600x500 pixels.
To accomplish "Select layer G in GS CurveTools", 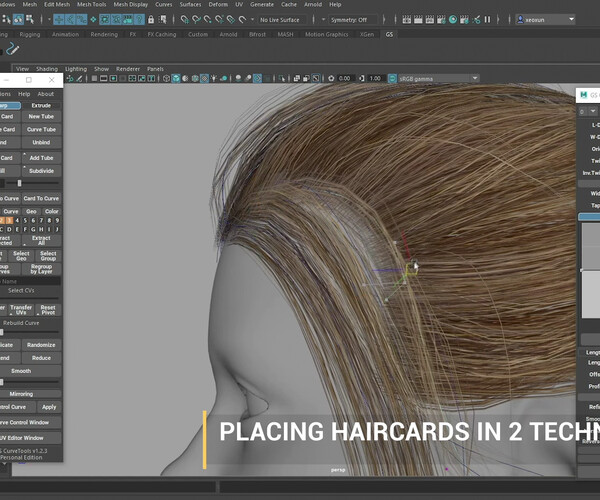I will click(33, 229).
